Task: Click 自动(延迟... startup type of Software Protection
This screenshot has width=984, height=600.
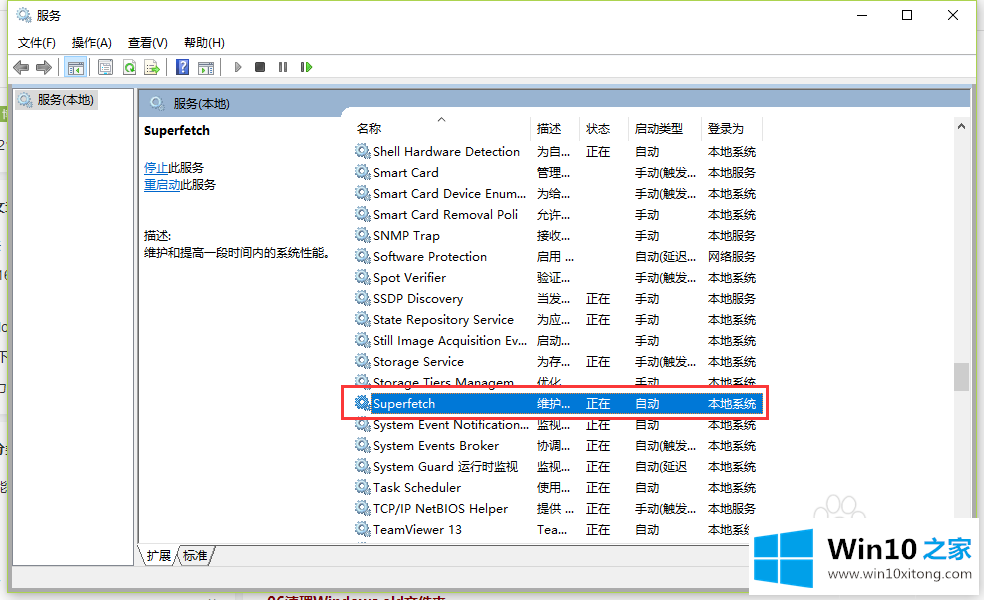Action: coord(665,256)
